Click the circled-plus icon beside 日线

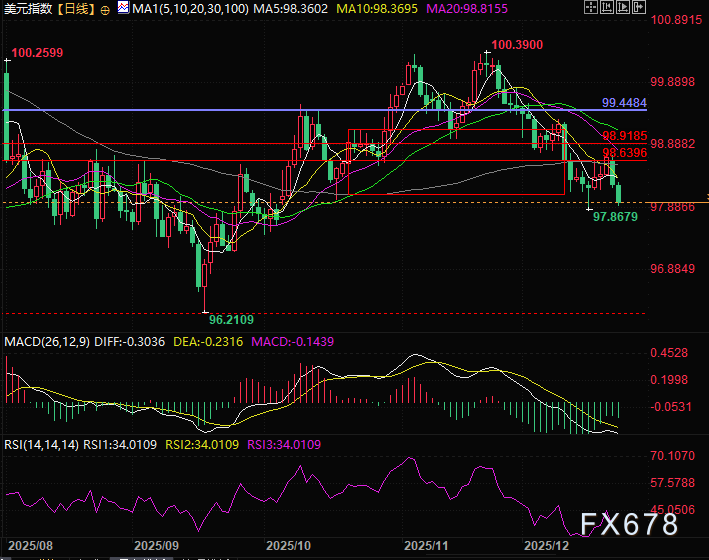tap(105, 8)
